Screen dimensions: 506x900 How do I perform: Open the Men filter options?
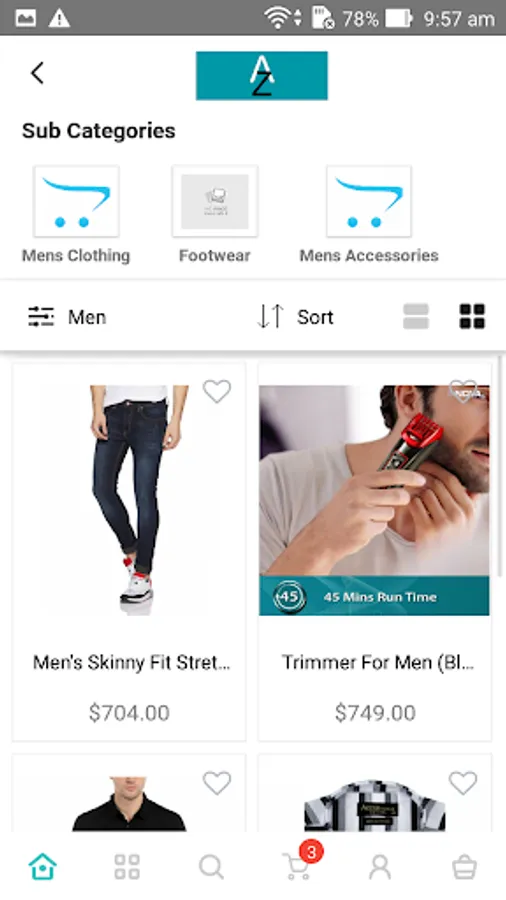click(x=67, y=317)
